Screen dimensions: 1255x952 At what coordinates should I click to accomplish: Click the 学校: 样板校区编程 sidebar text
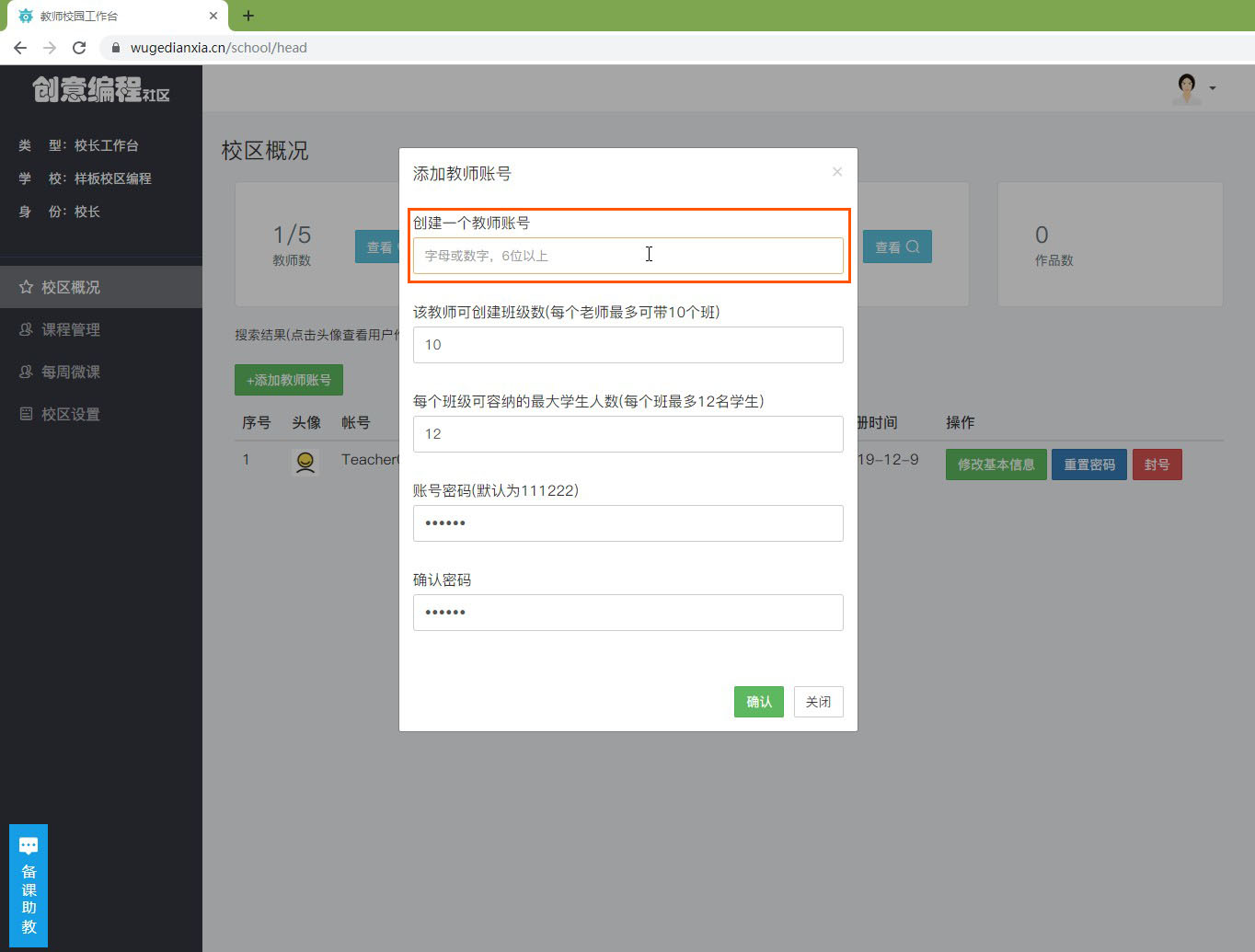(x=86, y=178)
